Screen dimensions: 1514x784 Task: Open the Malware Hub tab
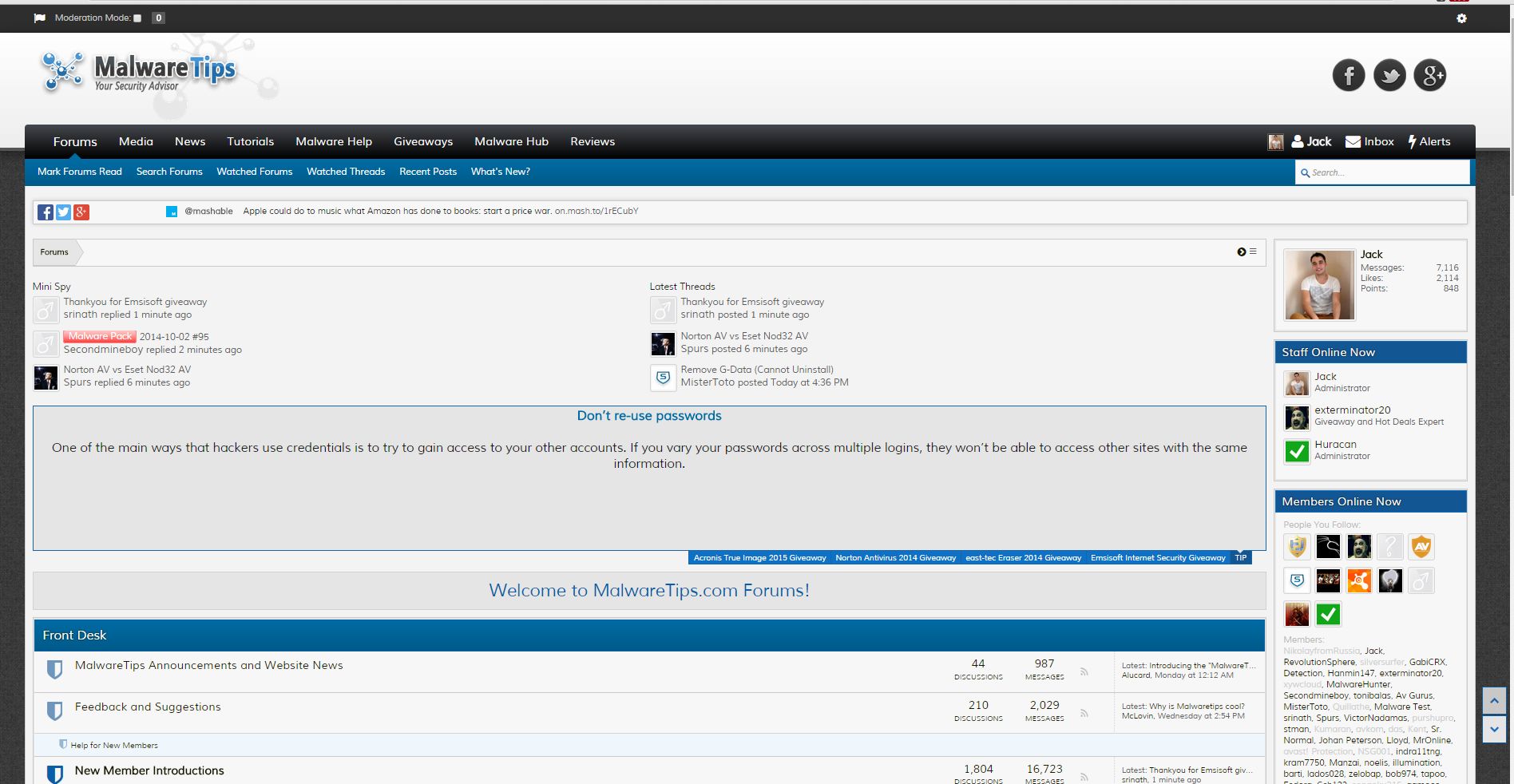[511, 141]
